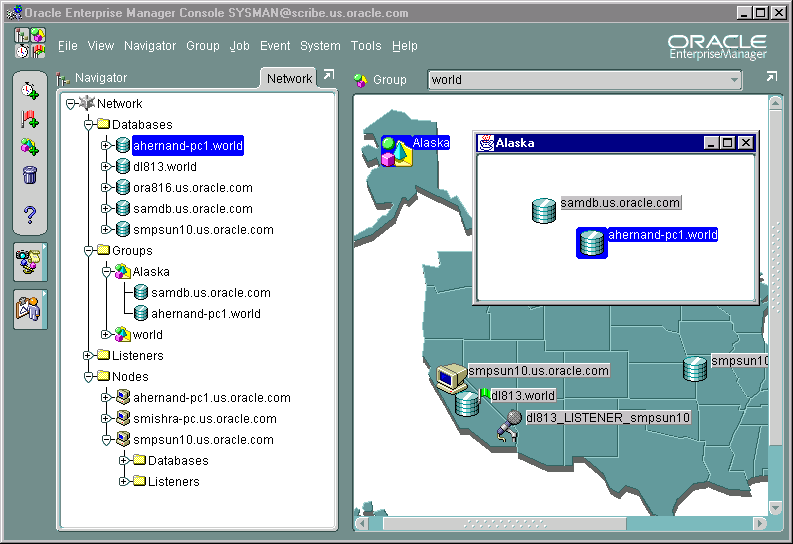Click the Create Group icon in left toolbar
793x544 pixels.
pyautogui.click(x=30, y=148)
